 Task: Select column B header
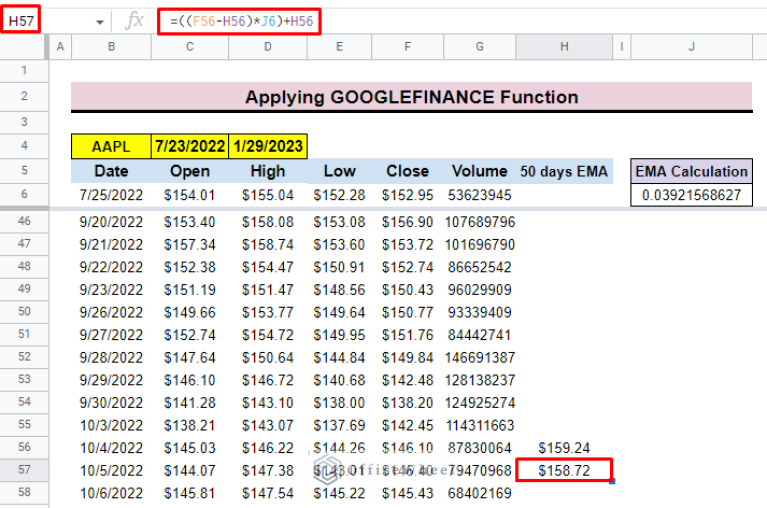(x=112, y=47)
